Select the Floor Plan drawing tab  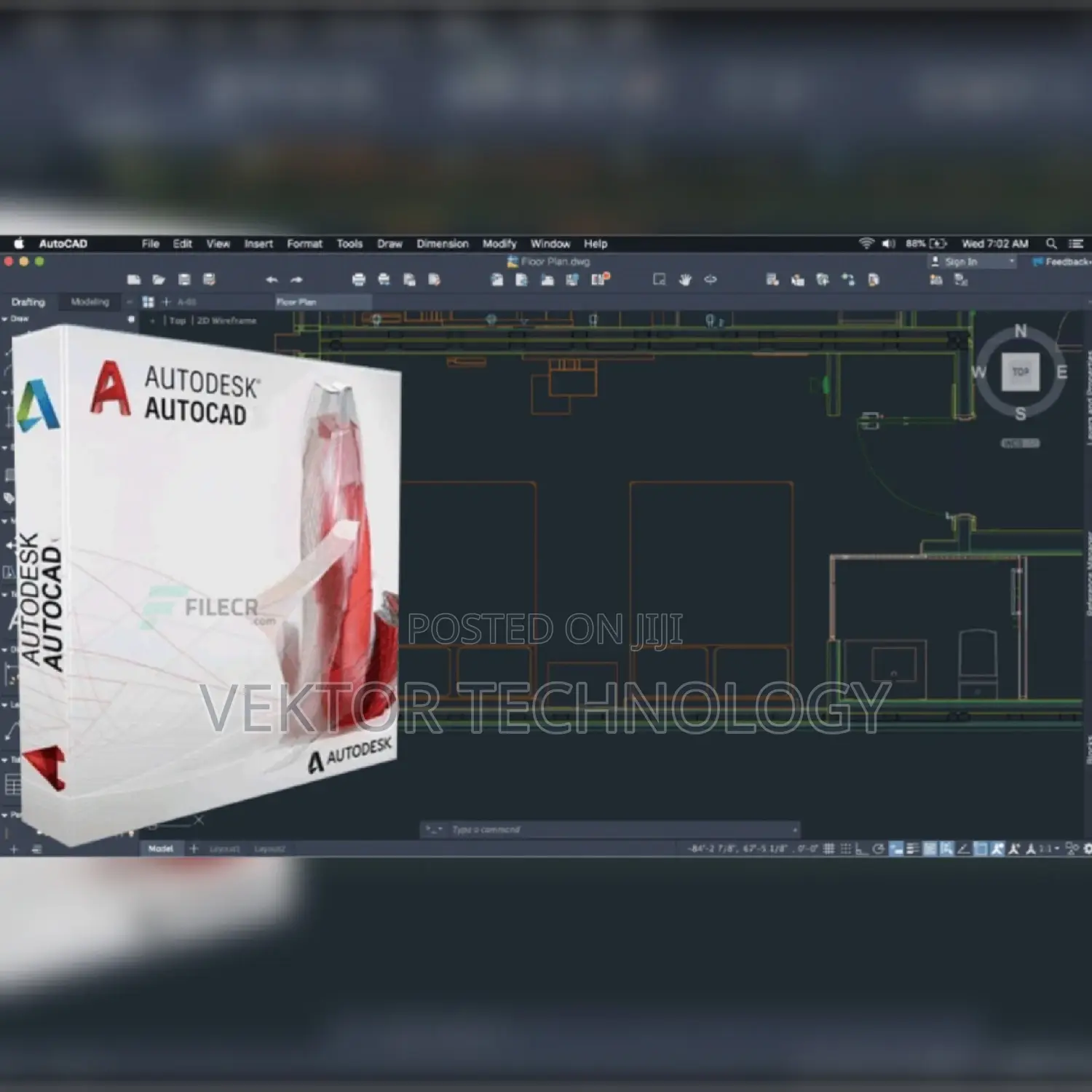[x=323, y=302]
